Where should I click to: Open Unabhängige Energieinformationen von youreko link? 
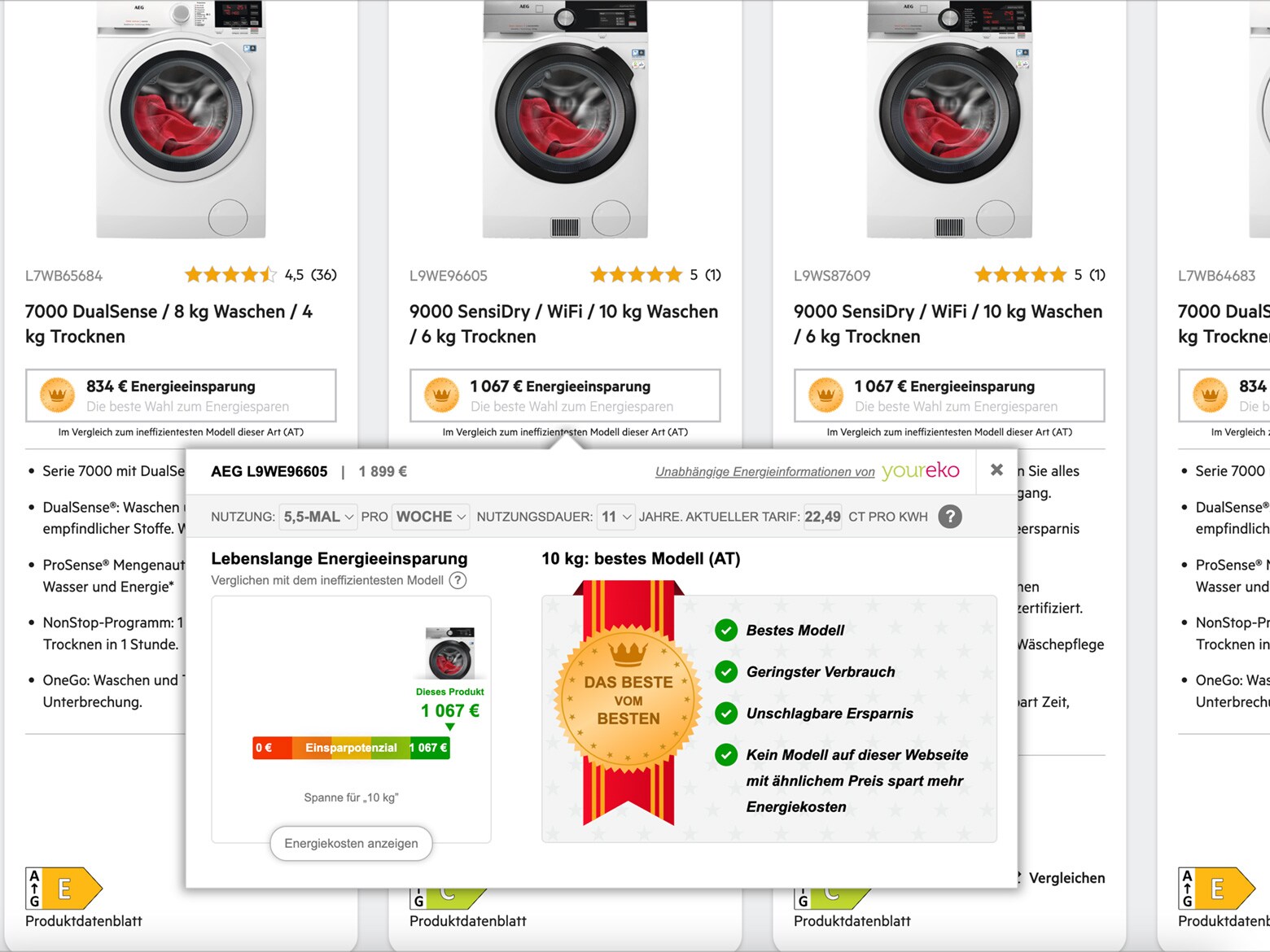(x=808, y=471)
